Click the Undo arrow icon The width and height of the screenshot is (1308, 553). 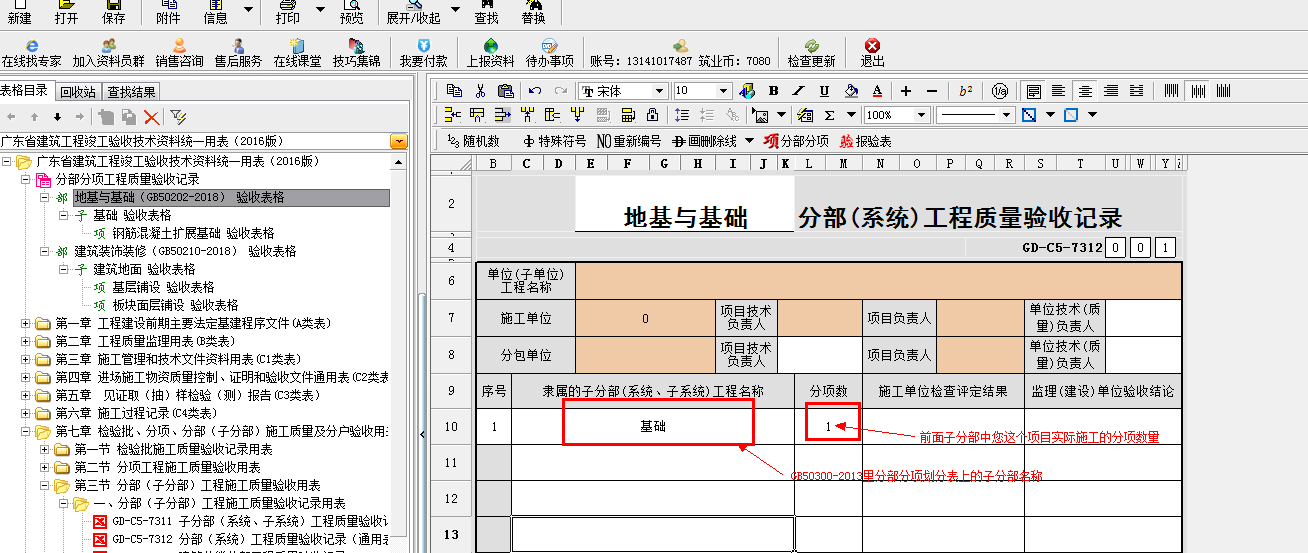click(x=534, y=91)
